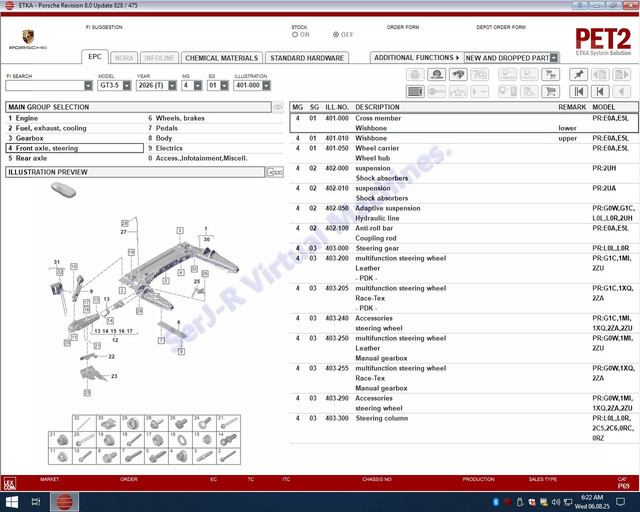Open the Model GT3-5 dropdown

[127, 85]
